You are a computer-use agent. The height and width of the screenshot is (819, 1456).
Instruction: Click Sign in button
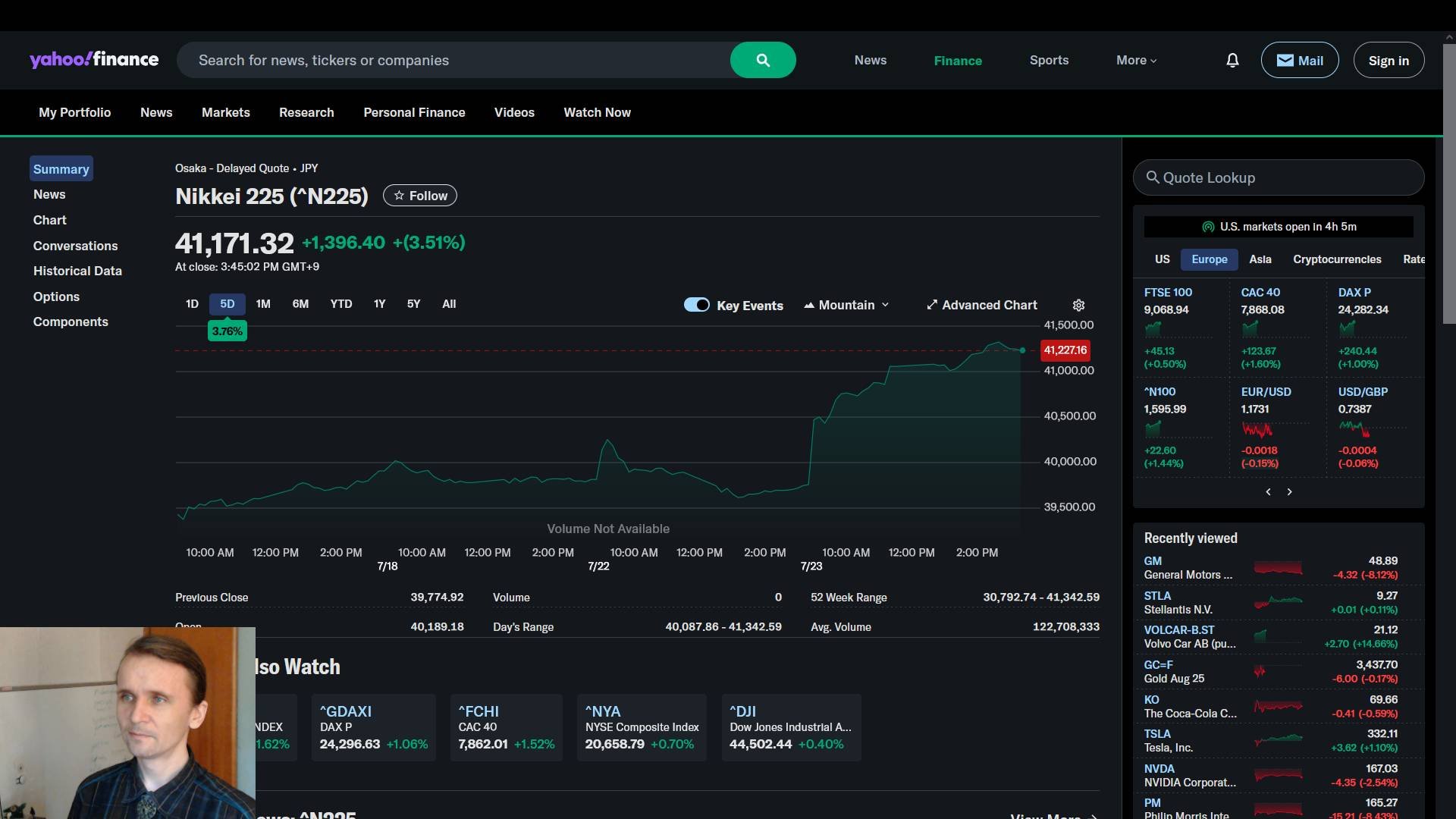pos(1389,60)
